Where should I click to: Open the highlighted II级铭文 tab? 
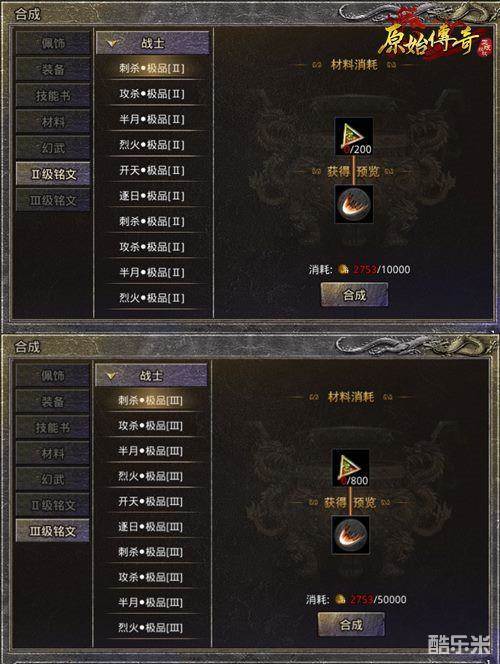tap(53, 174)
